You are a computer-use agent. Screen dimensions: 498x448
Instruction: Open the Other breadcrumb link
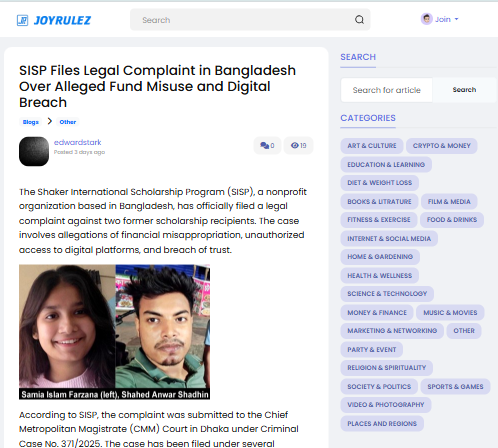pos(68,122)
